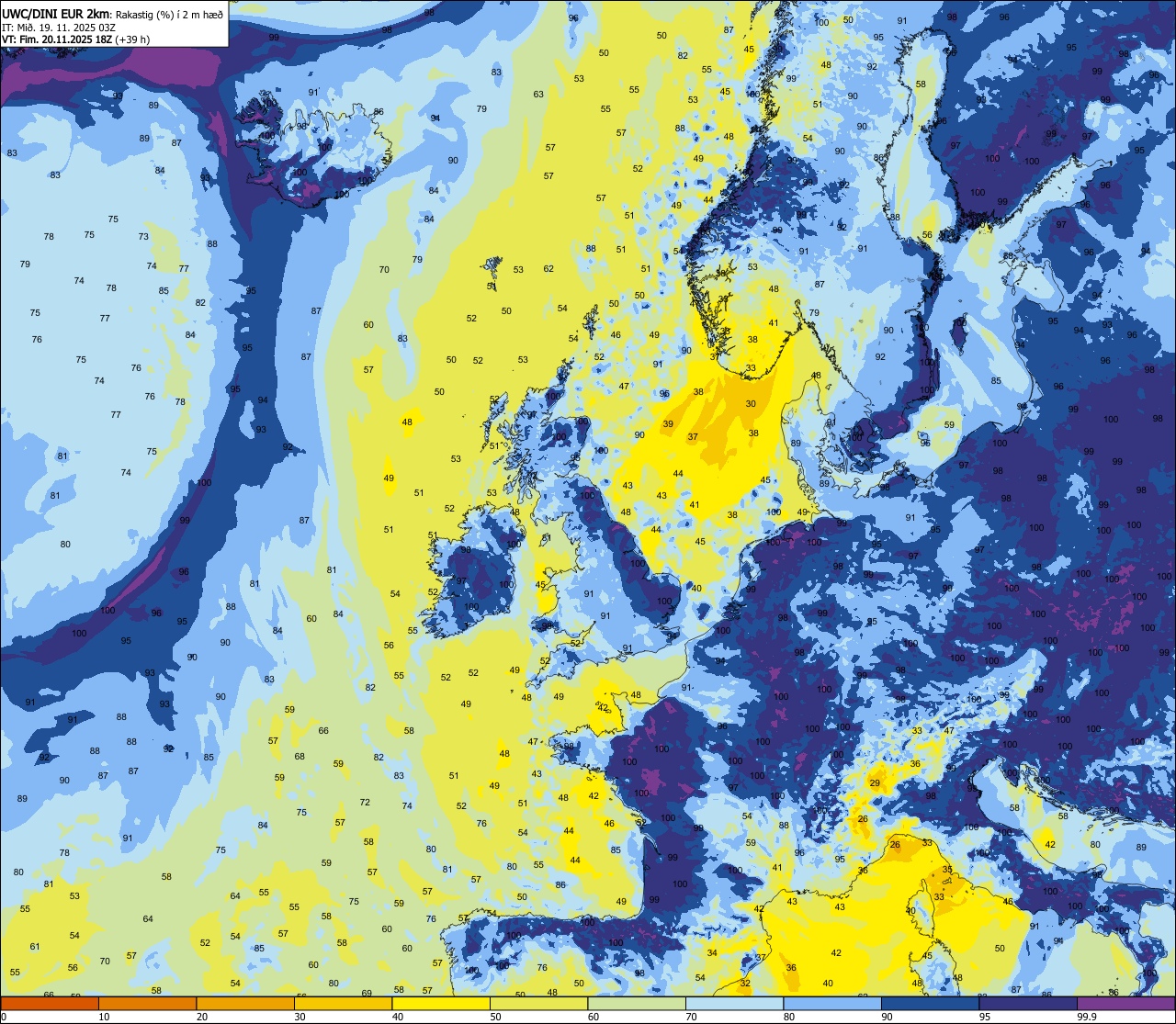Image resolution: width=1176 pixels, height=1024 pixels.
Task: Click the humidity value 29 on the map
Action: (875, 783)
